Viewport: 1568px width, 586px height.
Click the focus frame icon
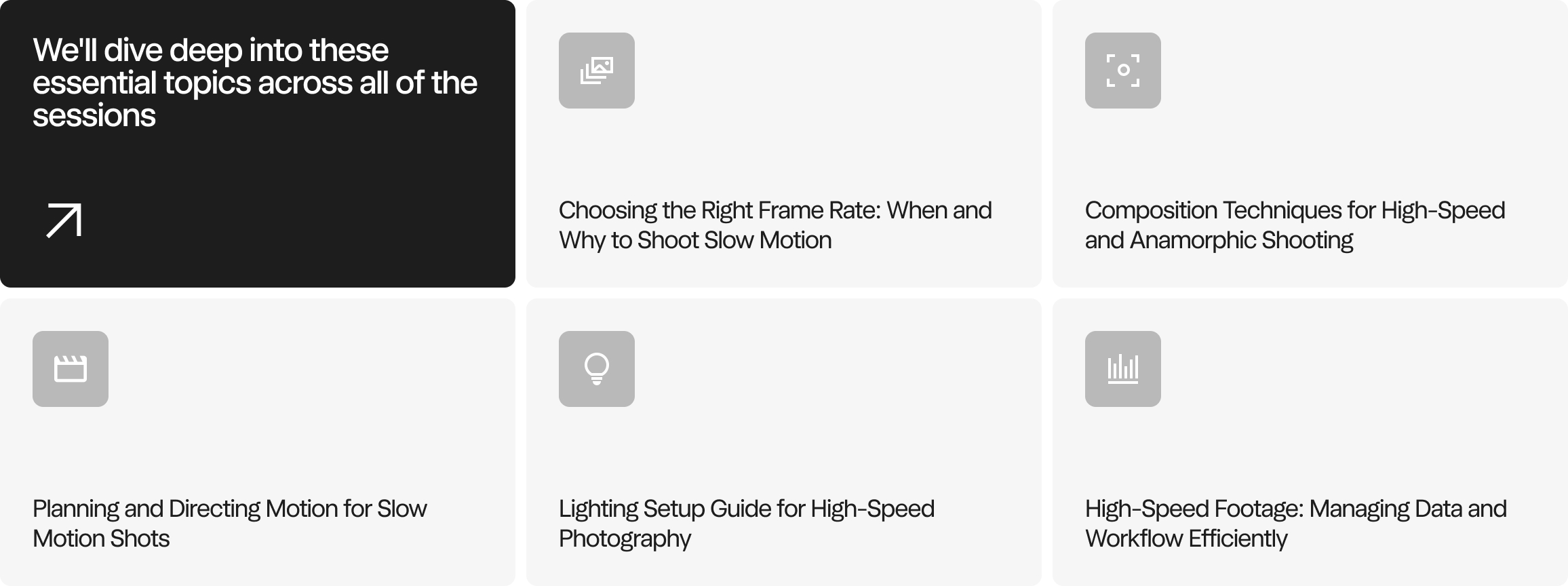[x=1123, y=71]
